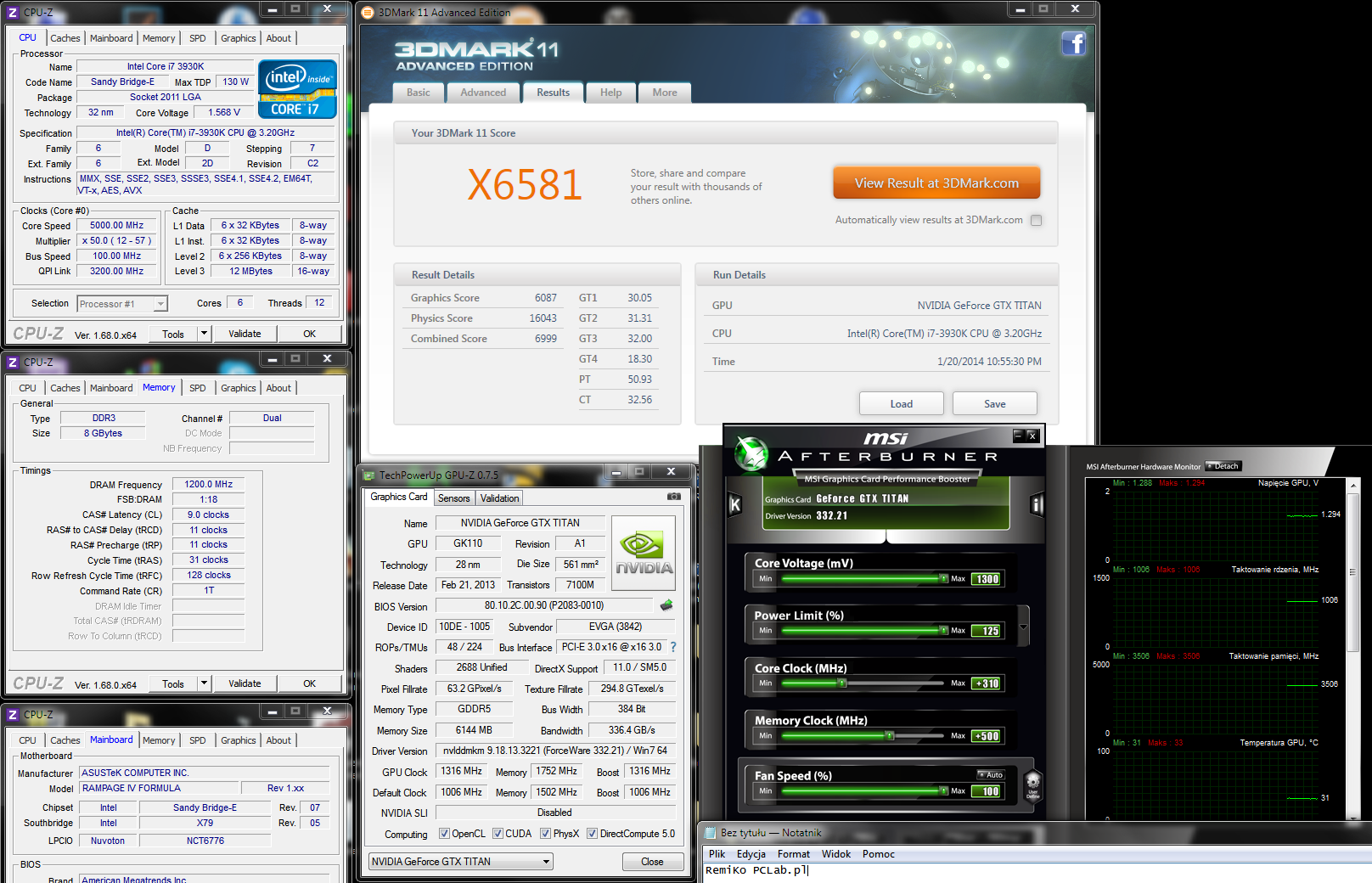Image resolution: width=1372 pixels, height=883 pixels.
Task: Minimize the MSI Afterburner window
Action: 1018,436
